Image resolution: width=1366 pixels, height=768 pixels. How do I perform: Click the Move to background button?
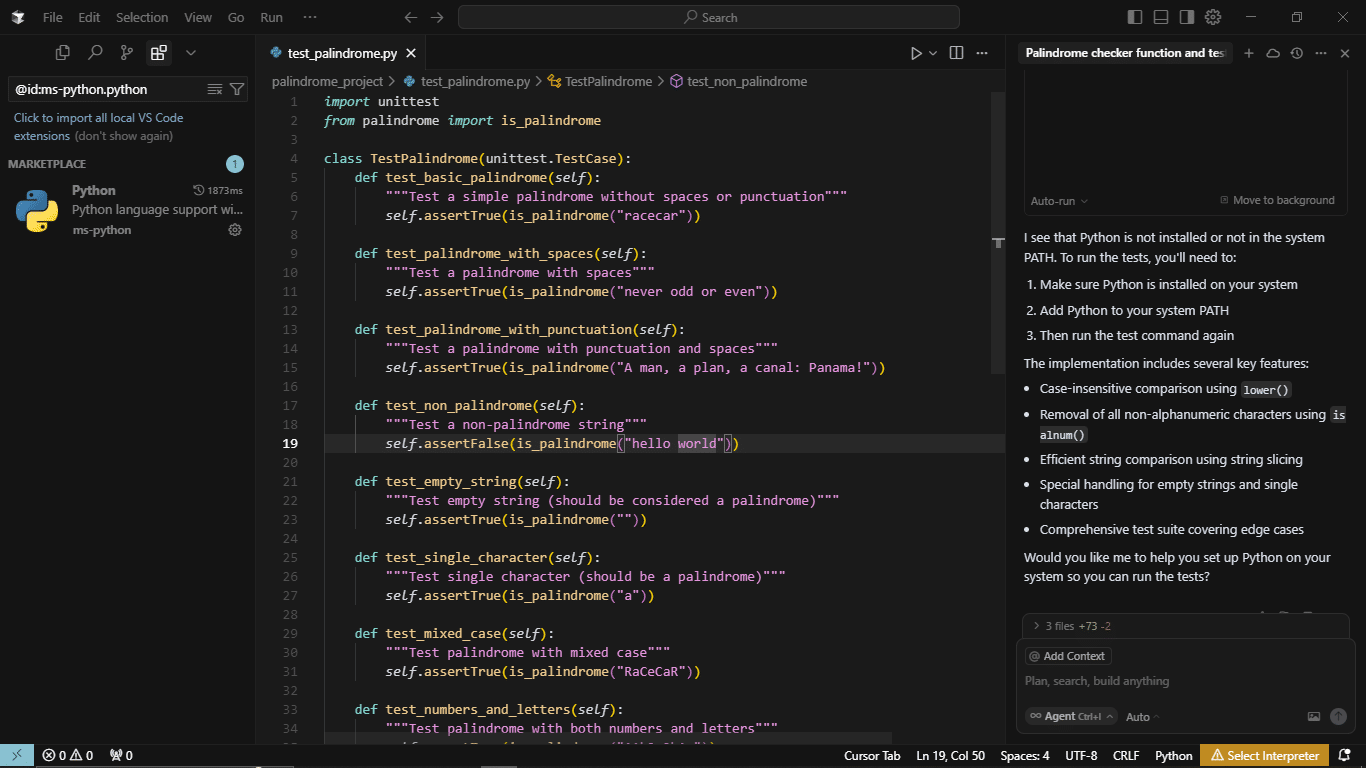(x=1277, y=200)
